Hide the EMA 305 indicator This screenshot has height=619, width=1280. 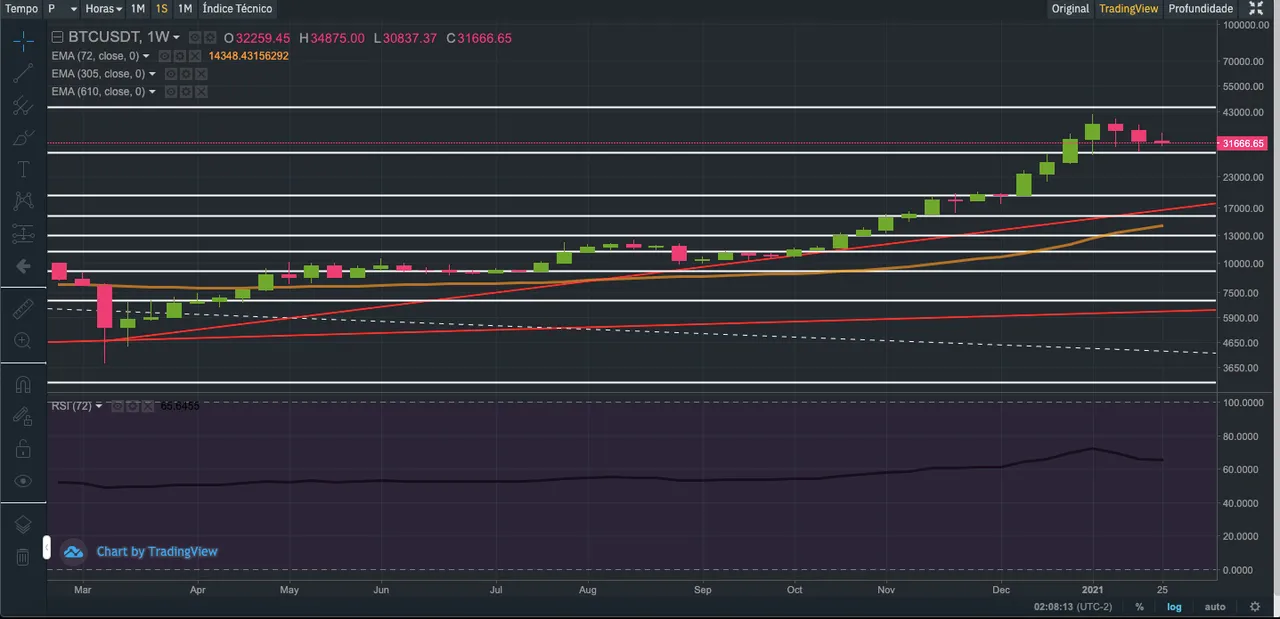click(171, 74)
